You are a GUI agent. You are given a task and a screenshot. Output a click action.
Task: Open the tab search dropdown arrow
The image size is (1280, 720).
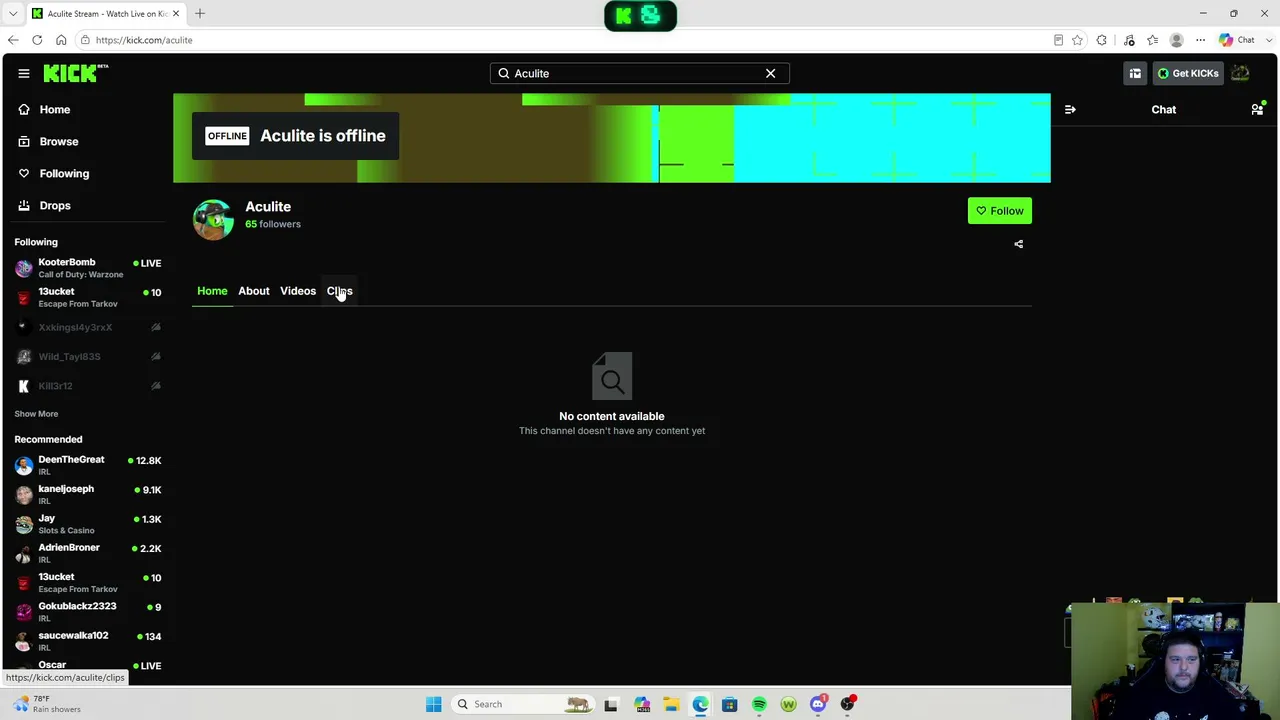[13, 13]
